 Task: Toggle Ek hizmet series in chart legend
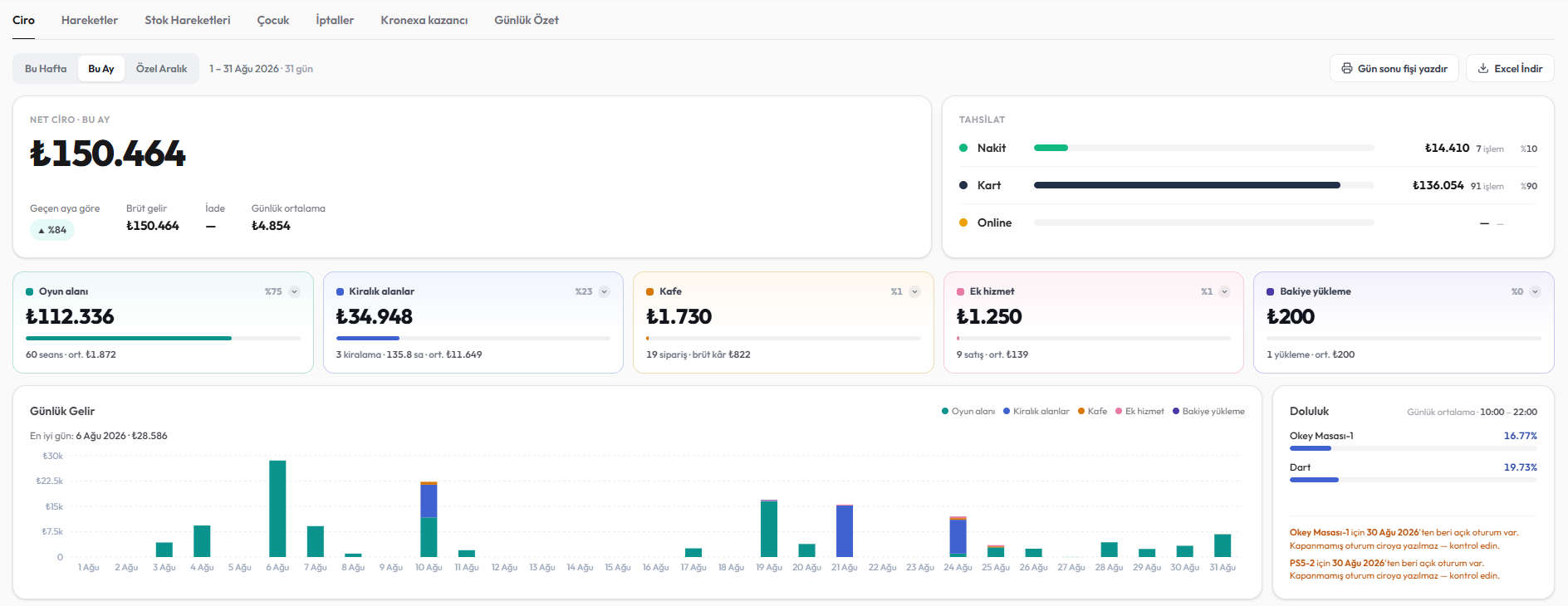point(1139,411)
